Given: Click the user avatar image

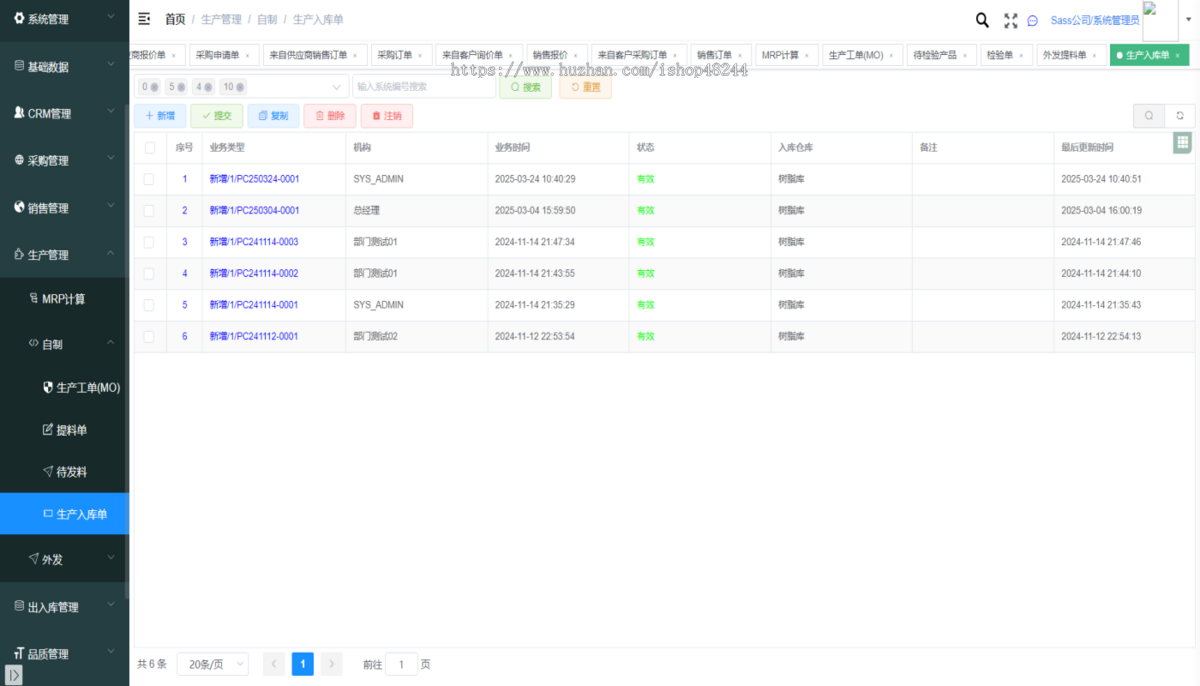Looking at the screenshot, I should pos(1160,20).
